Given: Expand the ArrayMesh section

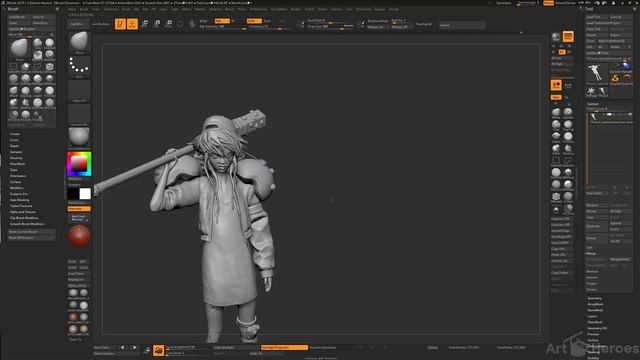Looking at the screenshot, I should tap(595, 304).
